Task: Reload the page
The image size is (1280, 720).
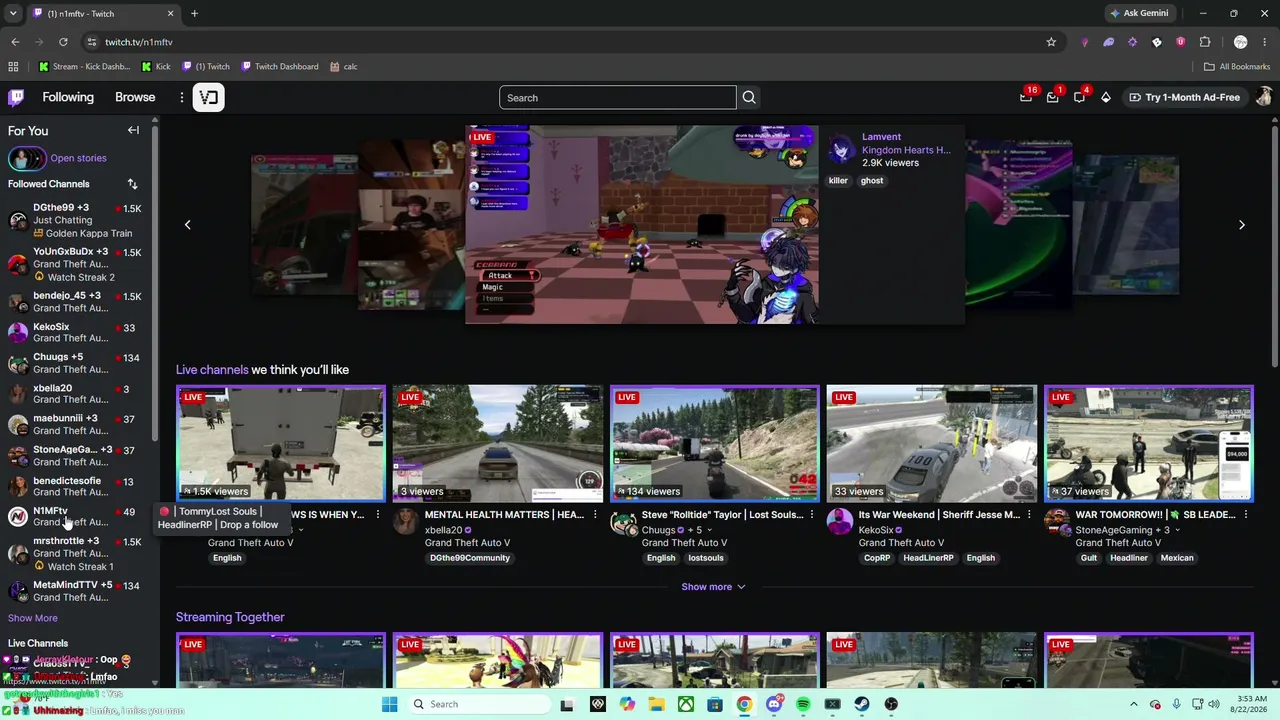Action: 63,42
